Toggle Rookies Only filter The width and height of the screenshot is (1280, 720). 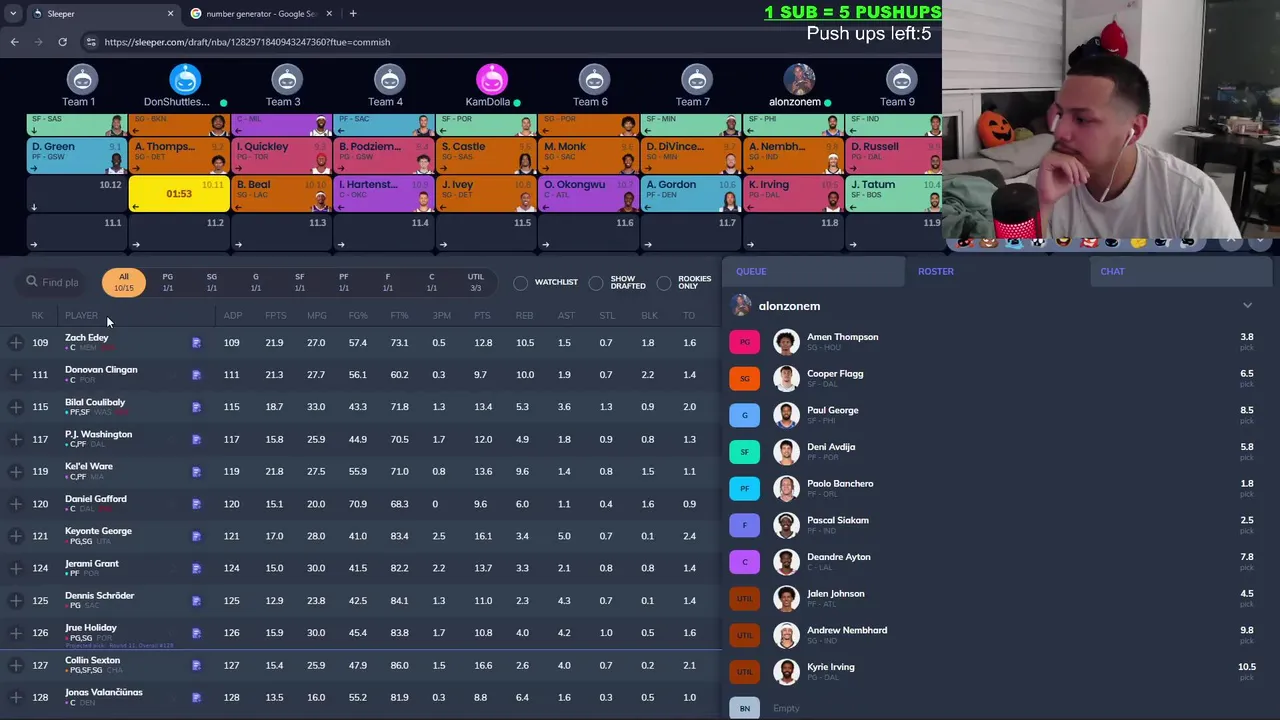[664, 283]
